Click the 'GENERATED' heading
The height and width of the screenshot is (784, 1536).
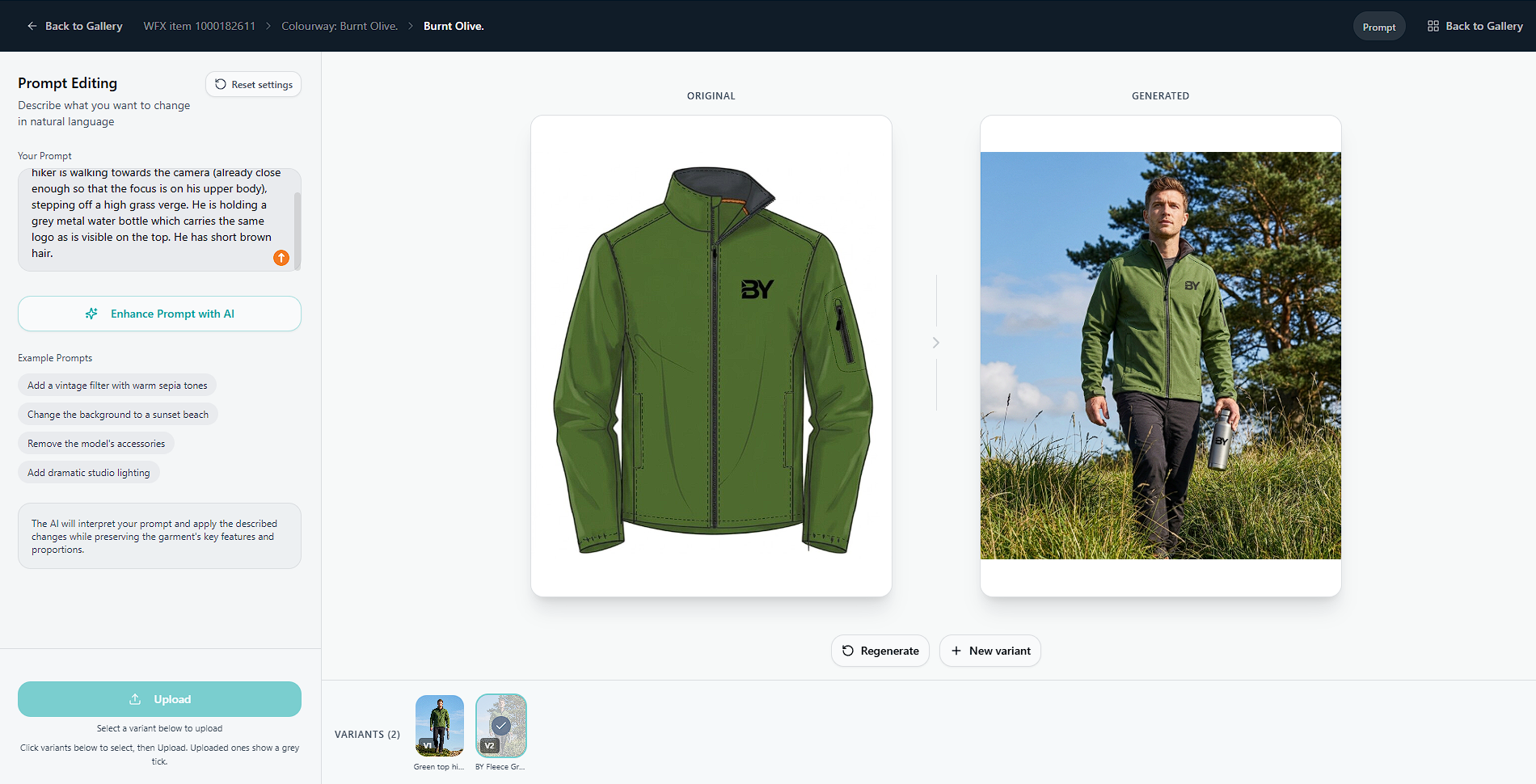(x=1161, y=96)
